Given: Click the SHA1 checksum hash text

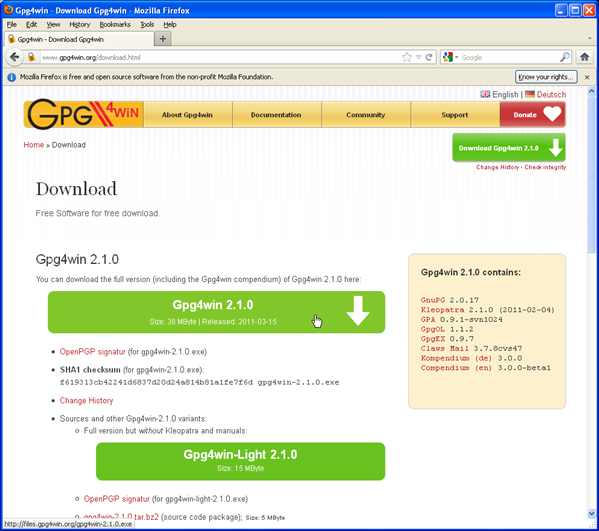Looking at the screenshot, I should tap(156, 382).
